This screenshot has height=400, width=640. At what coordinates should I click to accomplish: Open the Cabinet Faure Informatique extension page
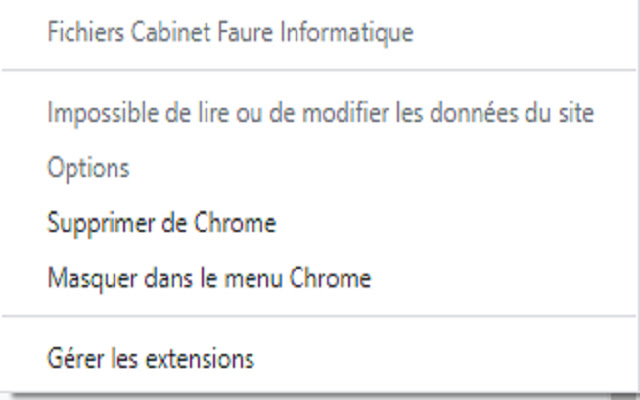click(230, 33)
